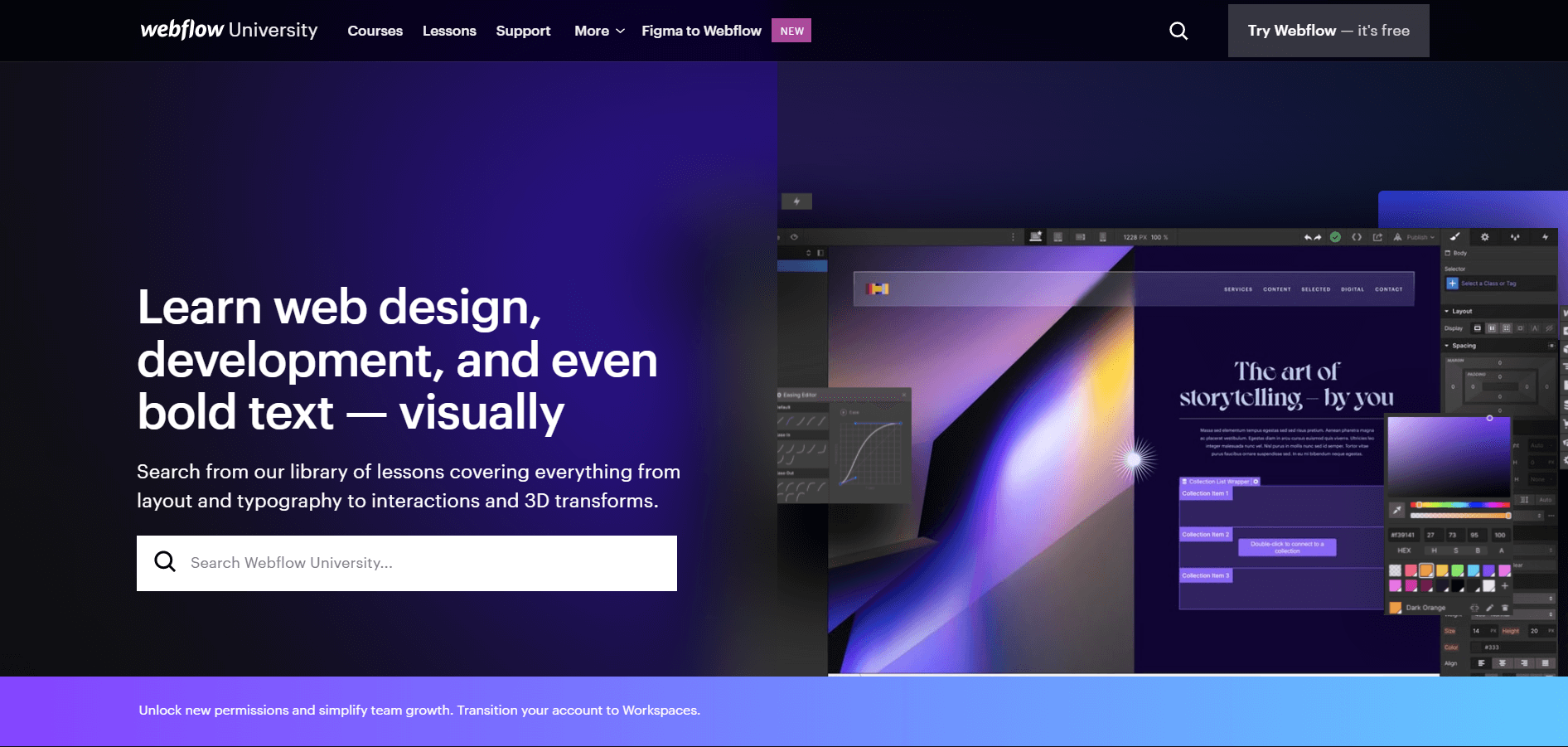Image resolution: width=1568 pixels, height=747 pixels.
Task: Open the Webflow University logo link
Action: pyautogui.click(x=229, y=30)
